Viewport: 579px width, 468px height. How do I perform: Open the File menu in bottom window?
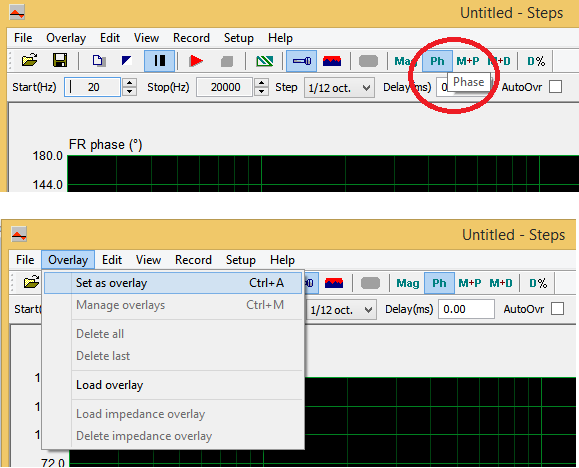coord(25,260)
